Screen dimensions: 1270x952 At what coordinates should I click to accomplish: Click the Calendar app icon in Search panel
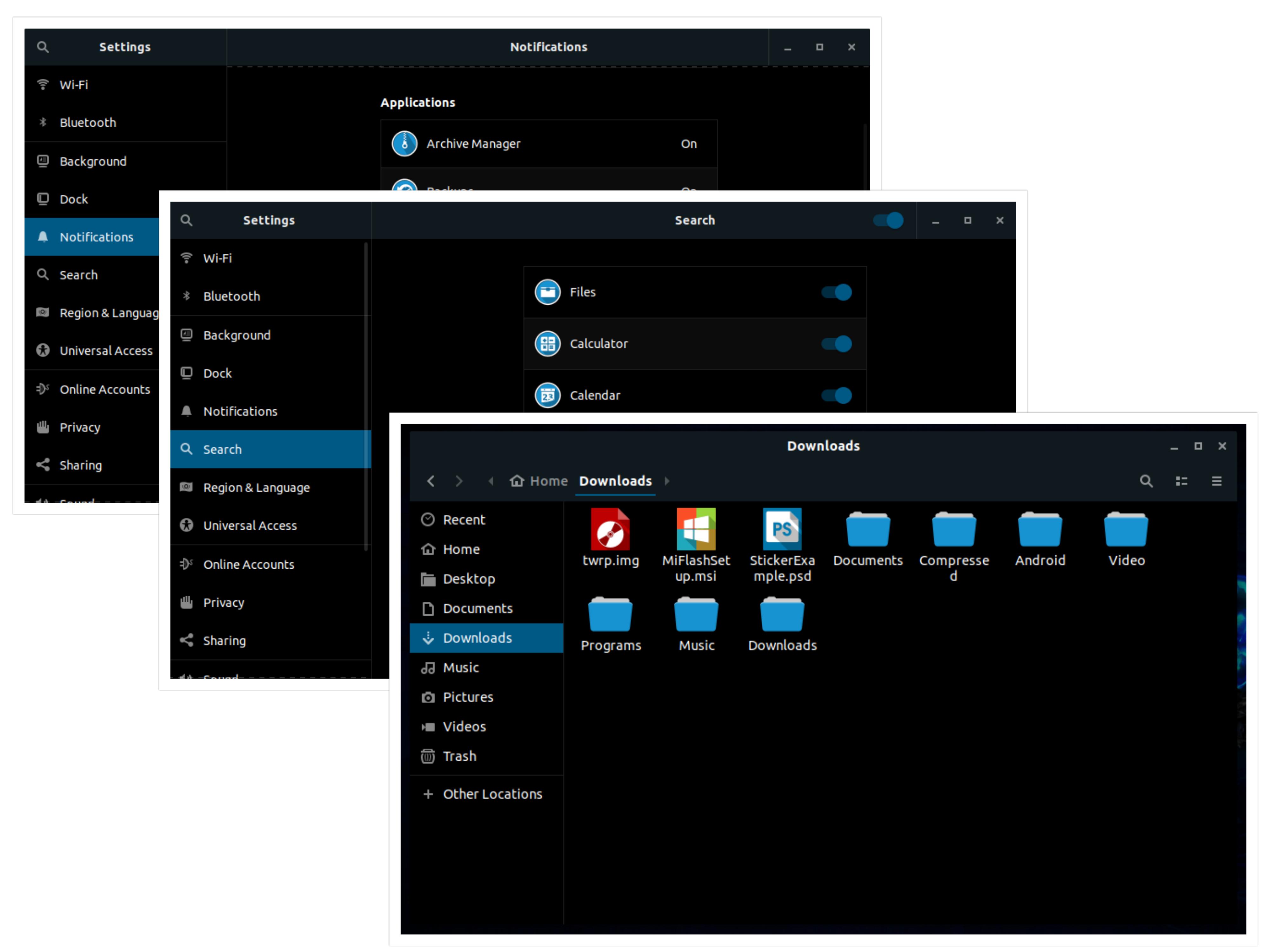[x=547, y=395]
